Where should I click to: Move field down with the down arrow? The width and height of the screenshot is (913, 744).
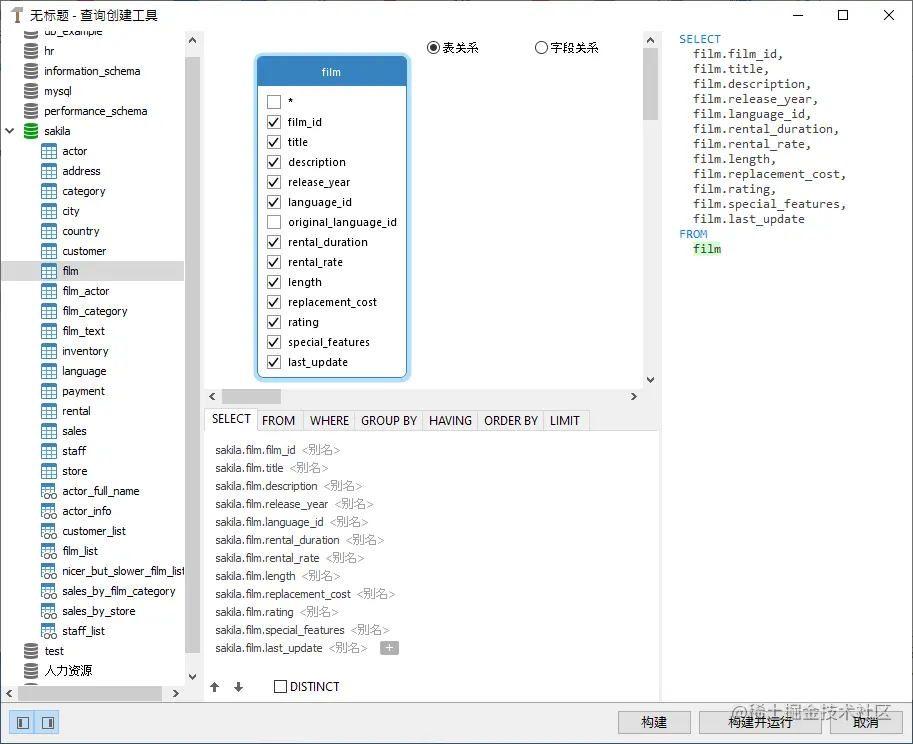(x=238, y=687)
